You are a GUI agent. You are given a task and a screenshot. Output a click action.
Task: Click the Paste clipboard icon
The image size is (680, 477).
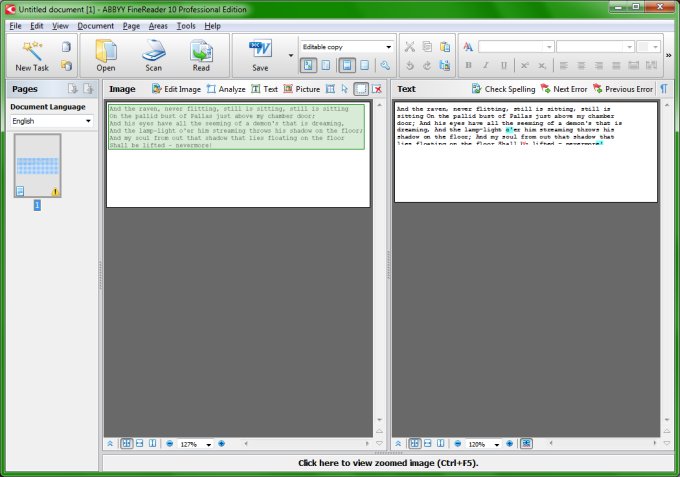tap(445, 46)
